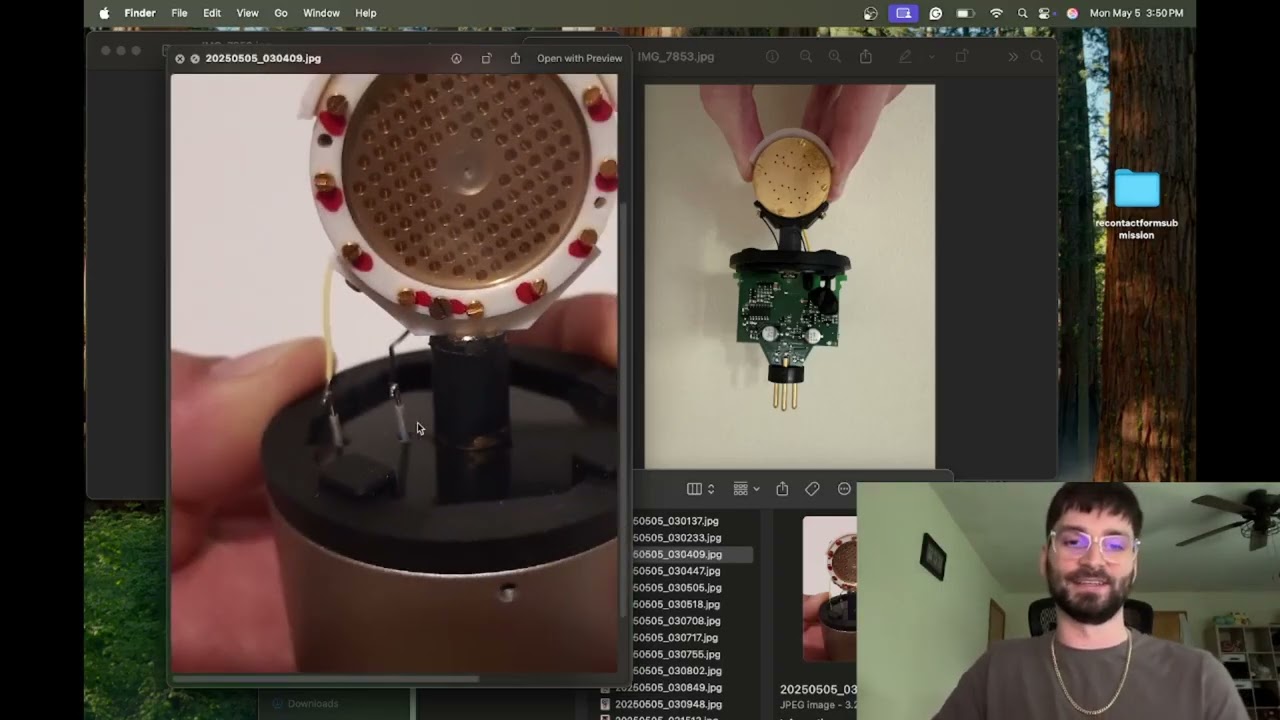Open the Apple menu
1280x720 pixels.
(104, 13)
